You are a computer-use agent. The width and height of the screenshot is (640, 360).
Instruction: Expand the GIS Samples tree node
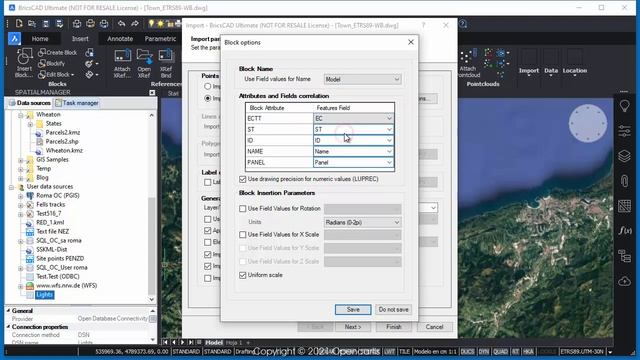click(20, 160)
